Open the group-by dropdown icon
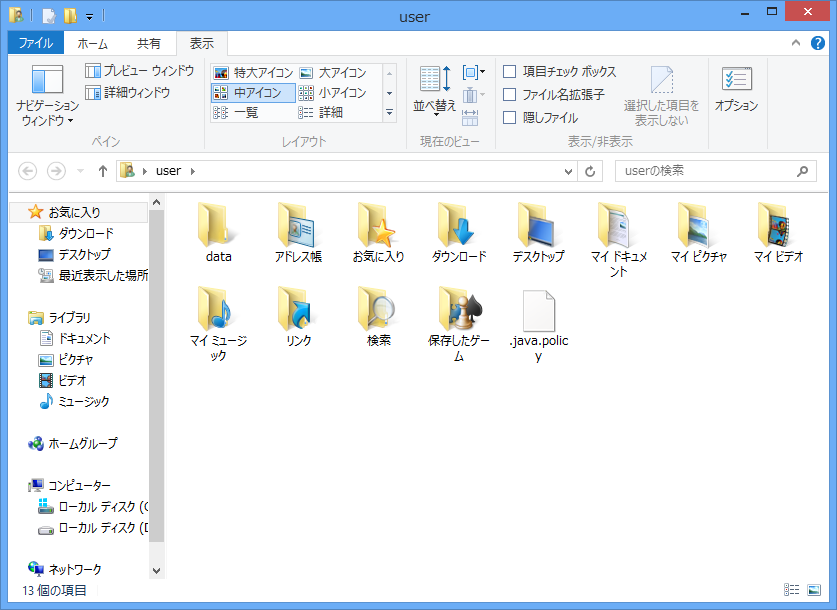The width and height of the screenshot is (837, 610). click(473, 72)
